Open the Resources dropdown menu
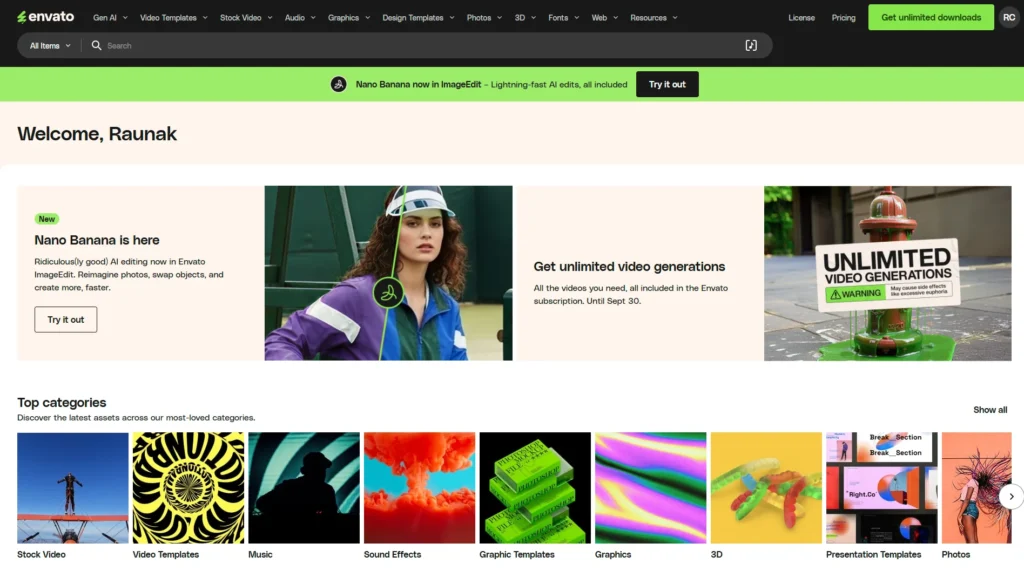The width and height of the screenshot is (1024, 584). (653, 18)
